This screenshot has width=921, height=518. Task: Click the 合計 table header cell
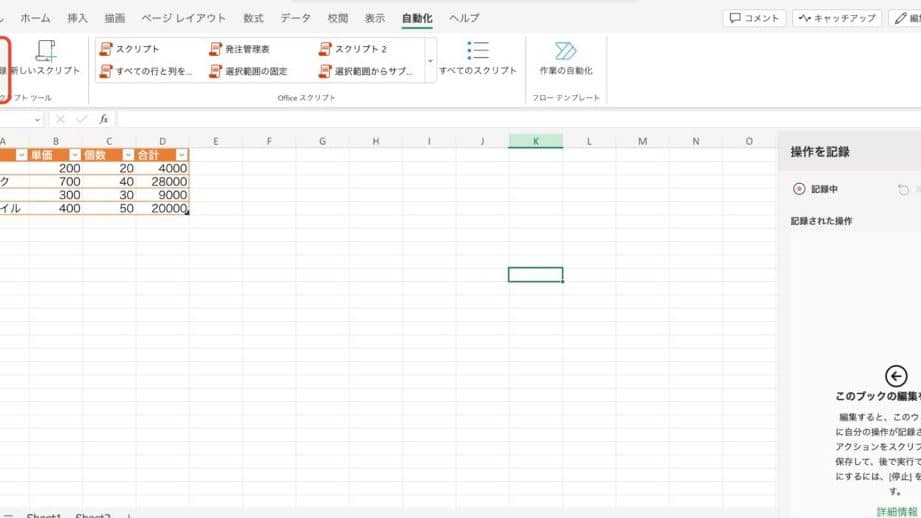[163, 155]
